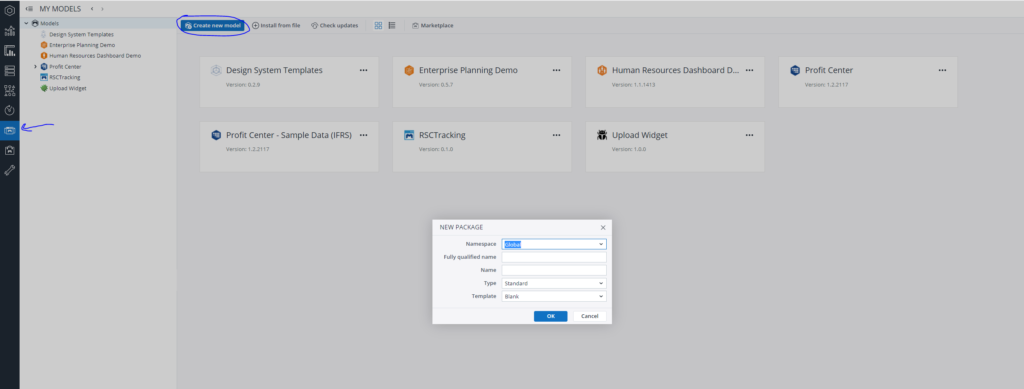Screen dimensions: 1024x389
Task: Collapse the navigation panel via header icon
Action: (29, 8)
